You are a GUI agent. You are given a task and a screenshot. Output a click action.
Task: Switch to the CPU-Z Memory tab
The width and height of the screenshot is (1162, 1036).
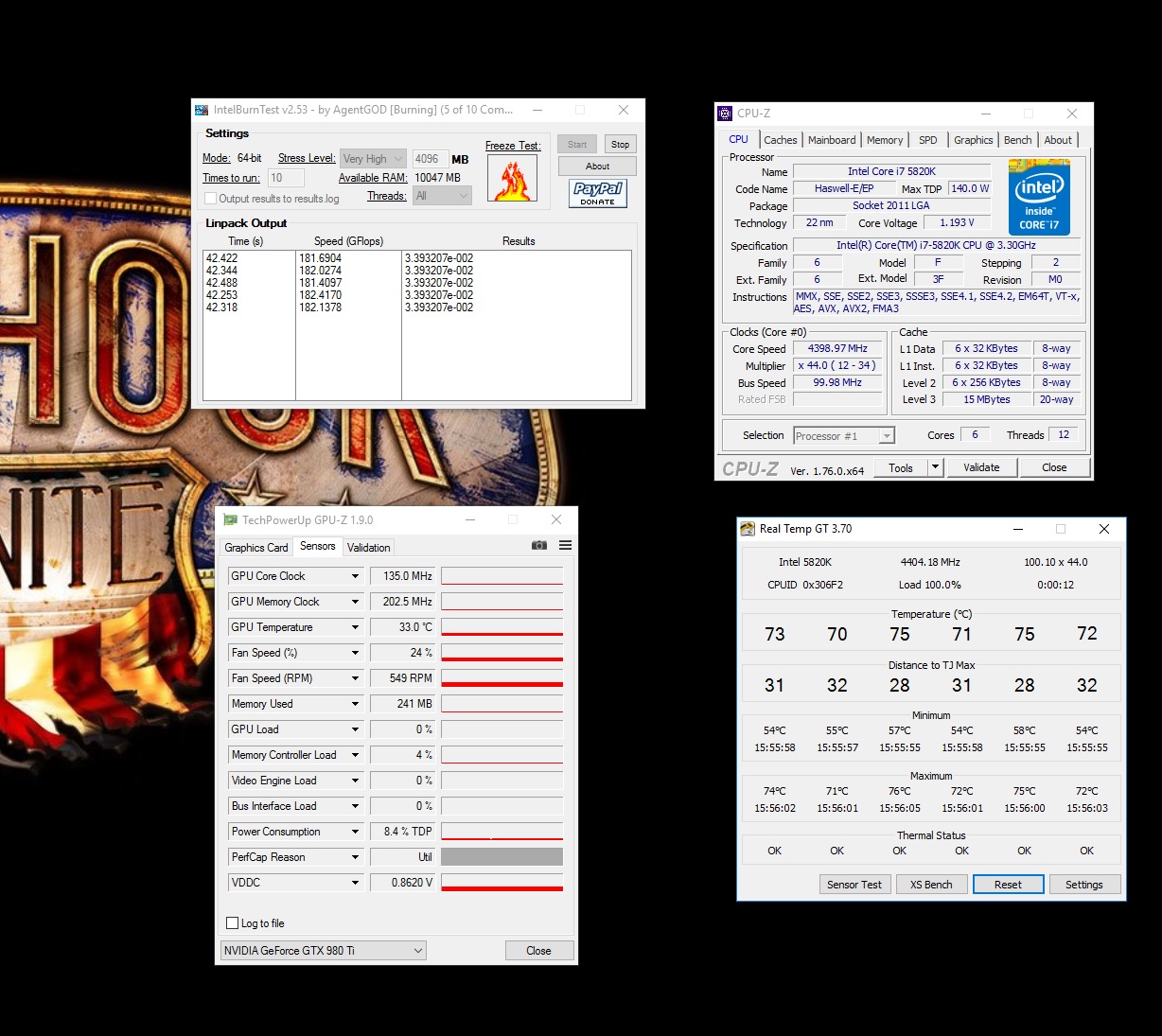point(885,140)
